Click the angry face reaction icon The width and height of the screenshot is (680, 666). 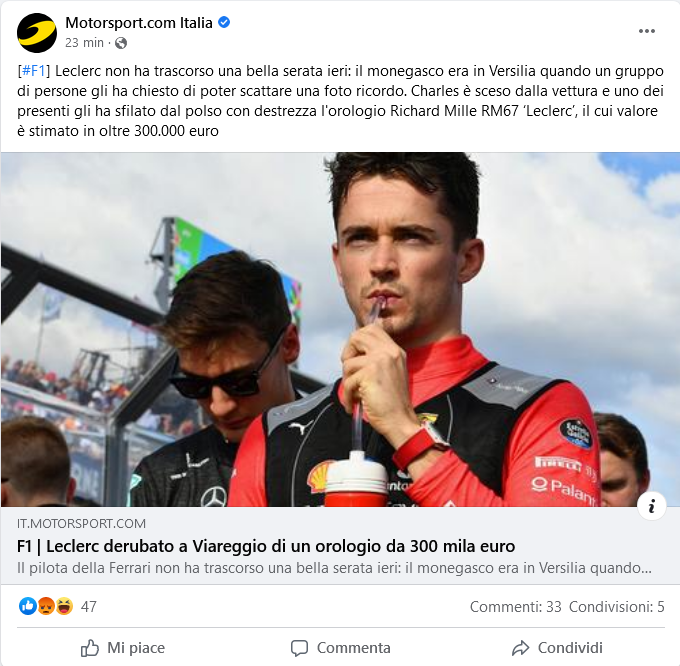46,606
